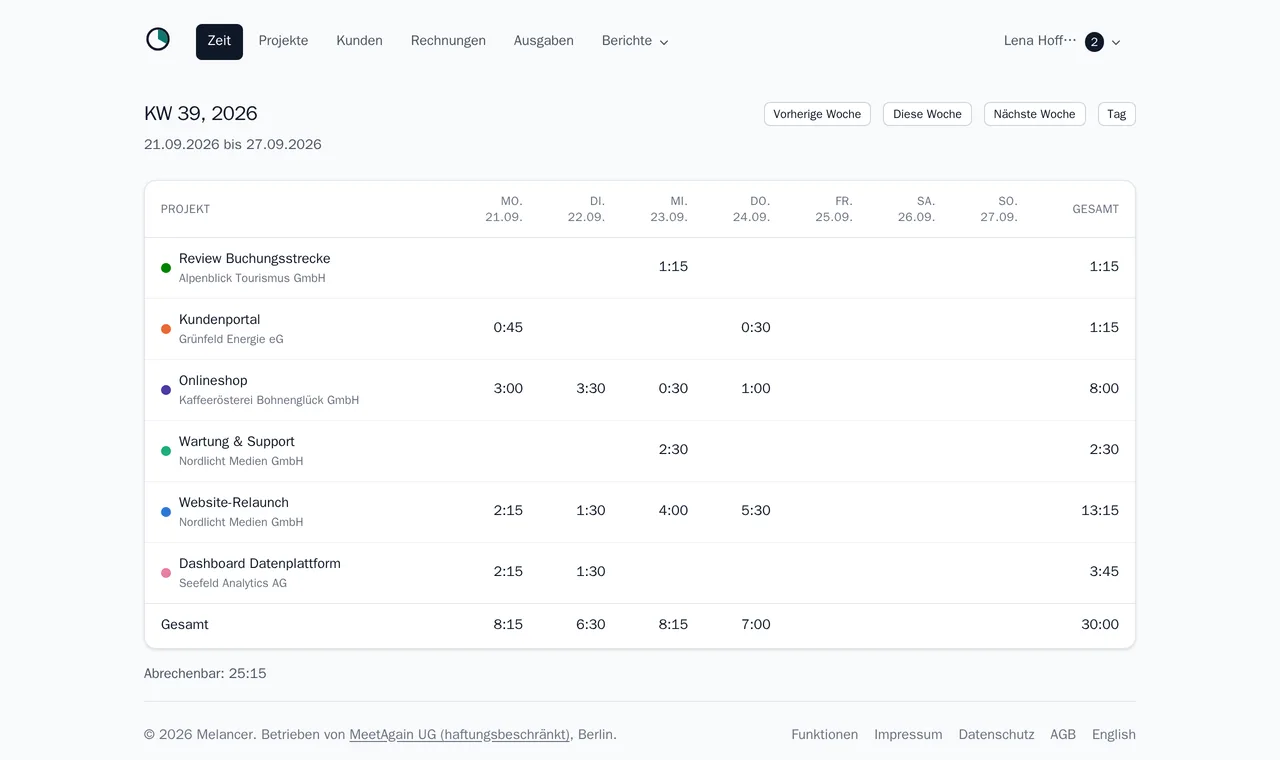The height and width of the screenshot is (760, 1280).
Task: Click the Mo. 21.09. column header
Action: (504, 209)
